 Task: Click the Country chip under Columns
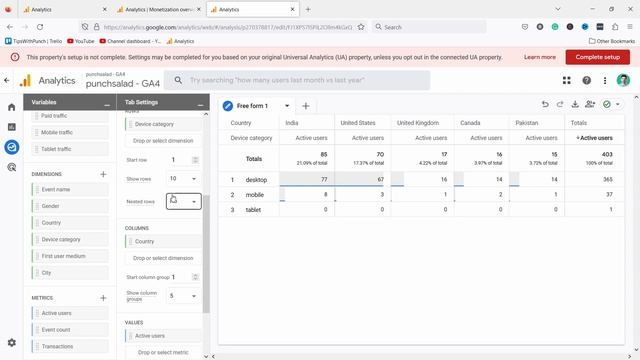point(163,242)
